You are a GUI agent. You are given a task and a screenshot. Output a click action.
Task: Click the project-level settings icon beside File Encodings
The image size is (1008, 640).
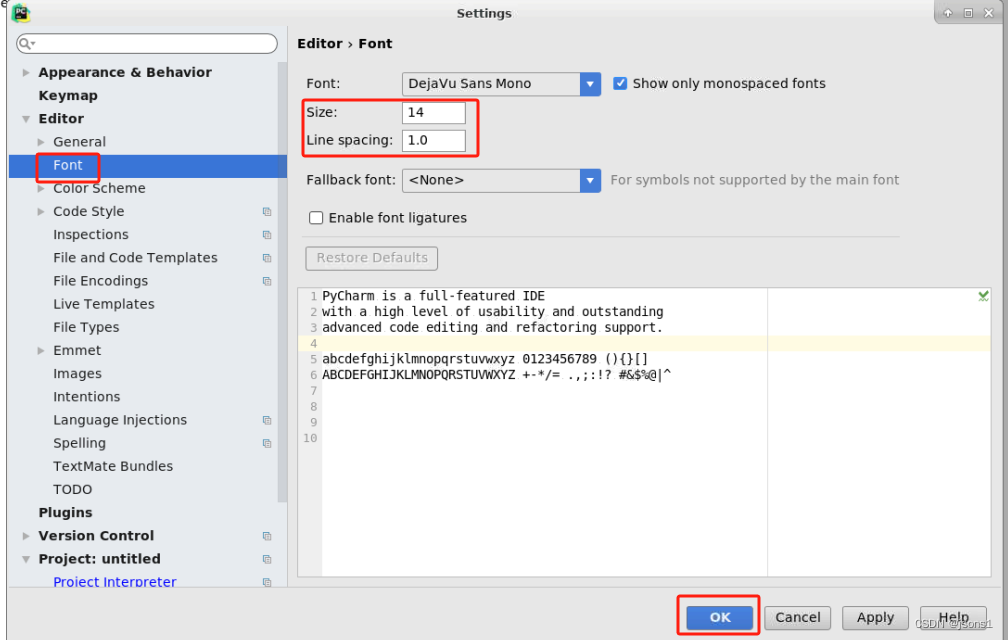coord(267,281)
